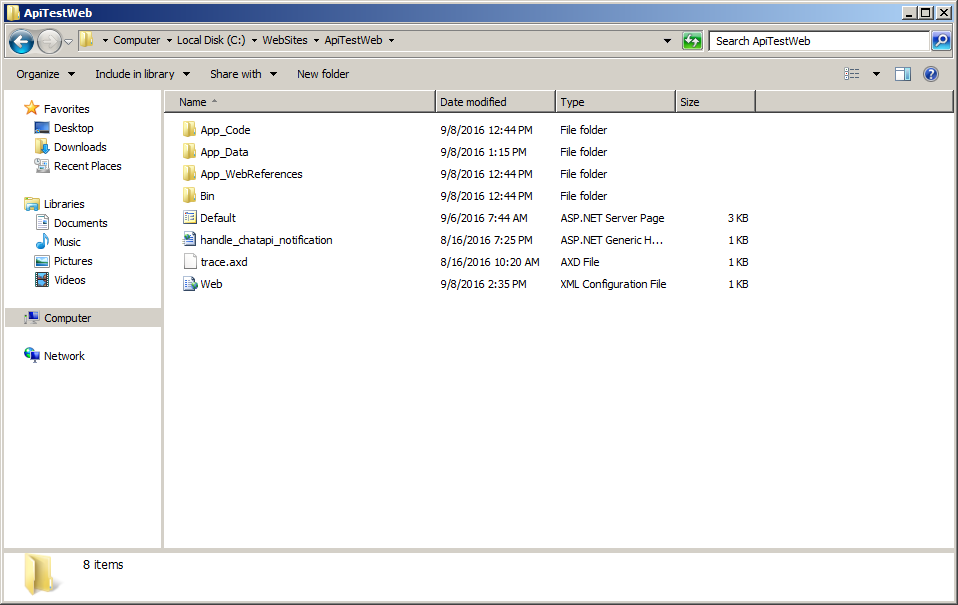Open the Organize menu
This screenshot has width=958, height=605.
[46, 74]
